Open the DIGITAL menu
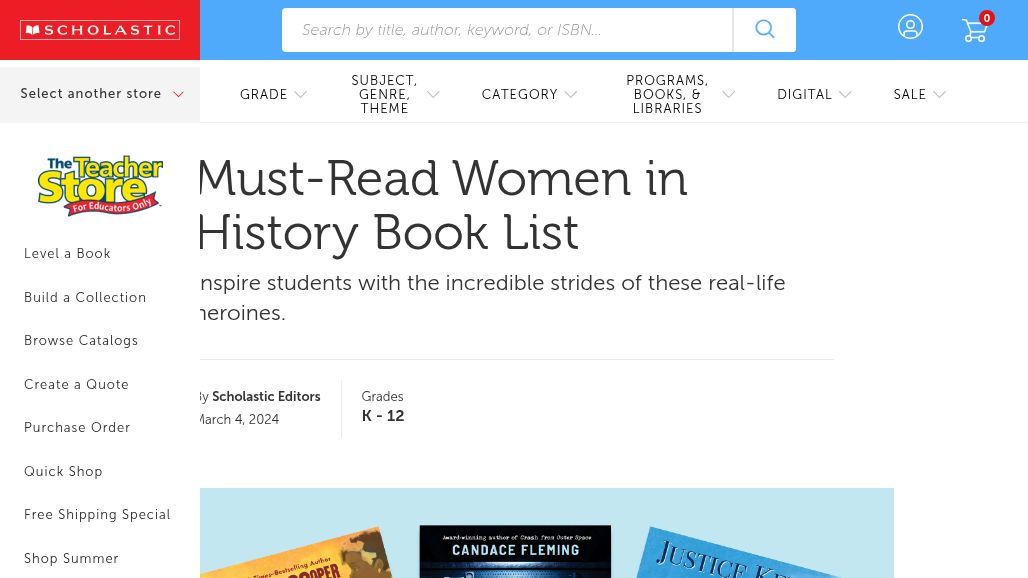 point(804,94)
